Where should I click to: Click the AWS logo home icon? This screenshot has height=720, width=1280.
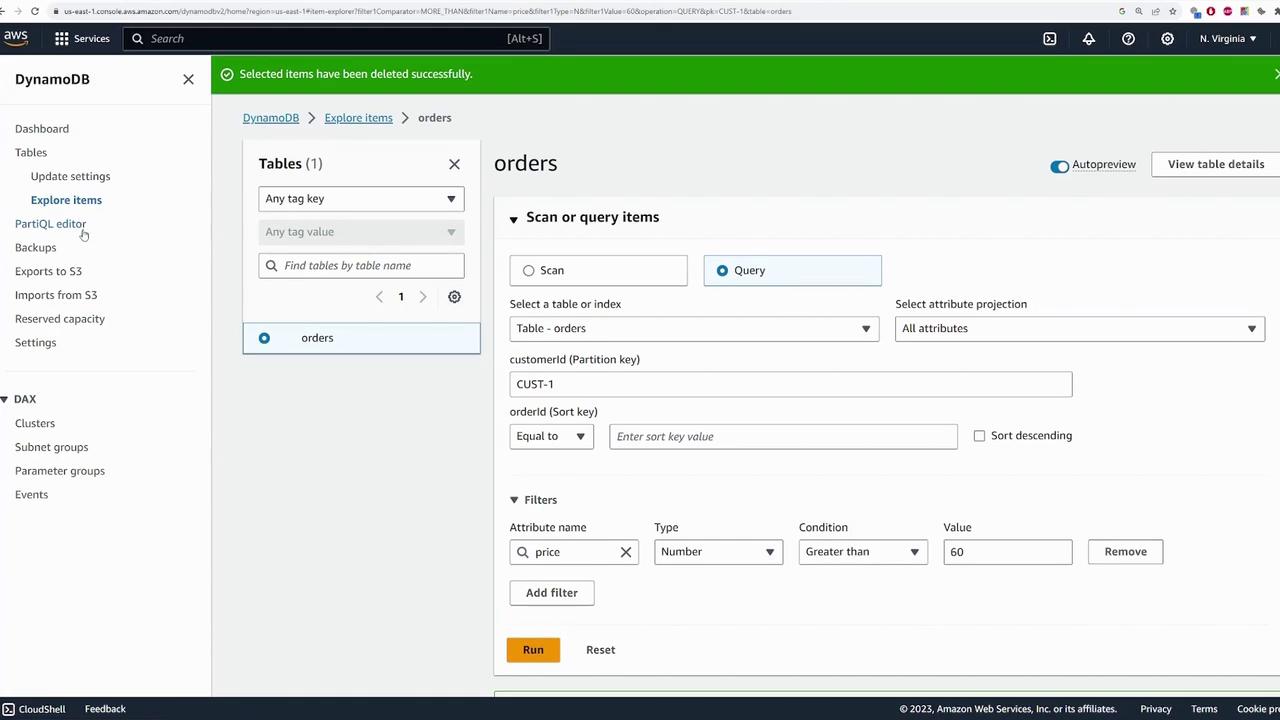[16, 38]
